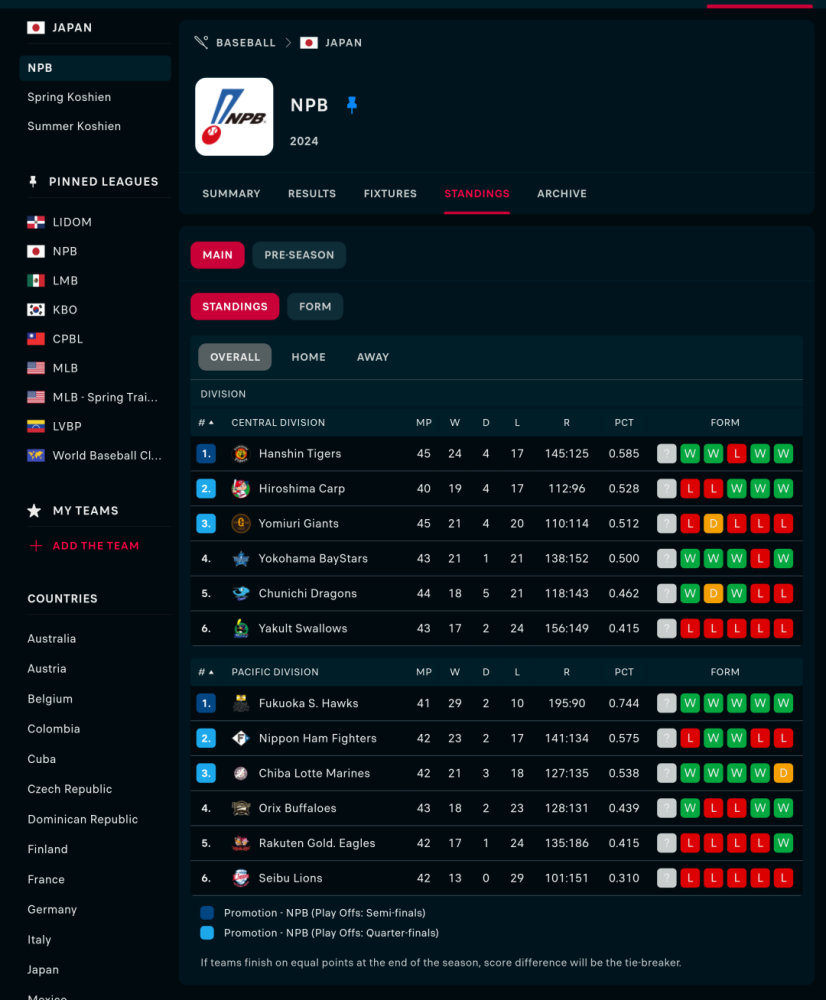Click the star icon beside My Teams
Screen dimensions: 826x1000
coord(34,510)
